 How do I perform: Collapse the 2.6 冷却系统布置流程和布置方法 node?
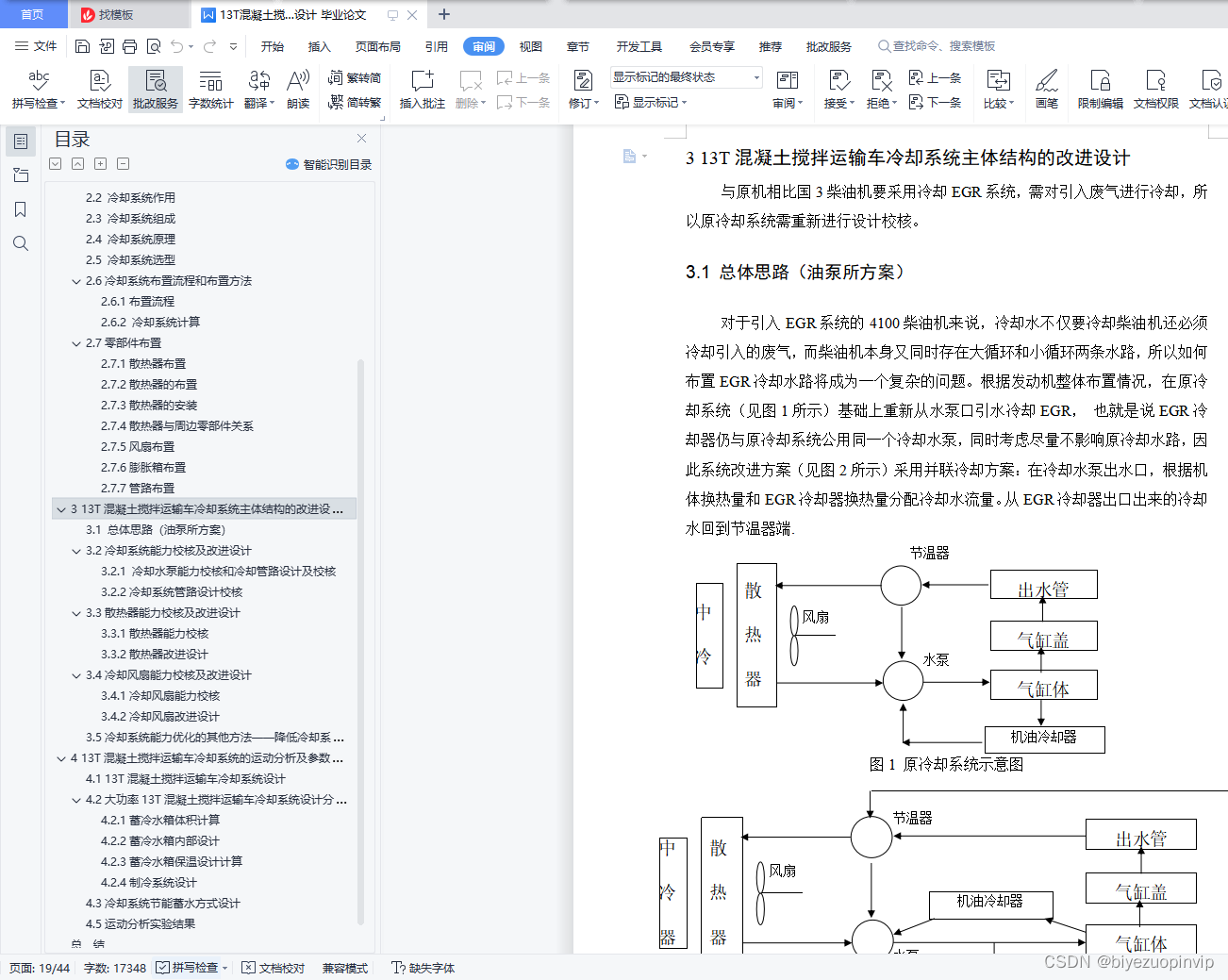[x=76, y=281]
